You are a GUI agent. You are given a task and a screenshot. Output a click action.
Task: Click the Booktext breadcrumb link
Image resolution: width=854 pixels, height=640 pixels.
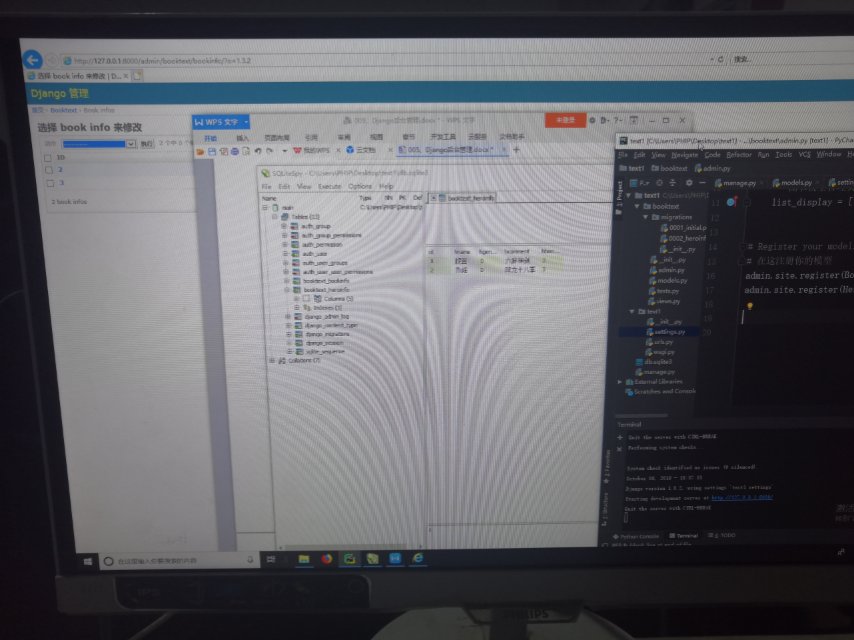point(64,110)
